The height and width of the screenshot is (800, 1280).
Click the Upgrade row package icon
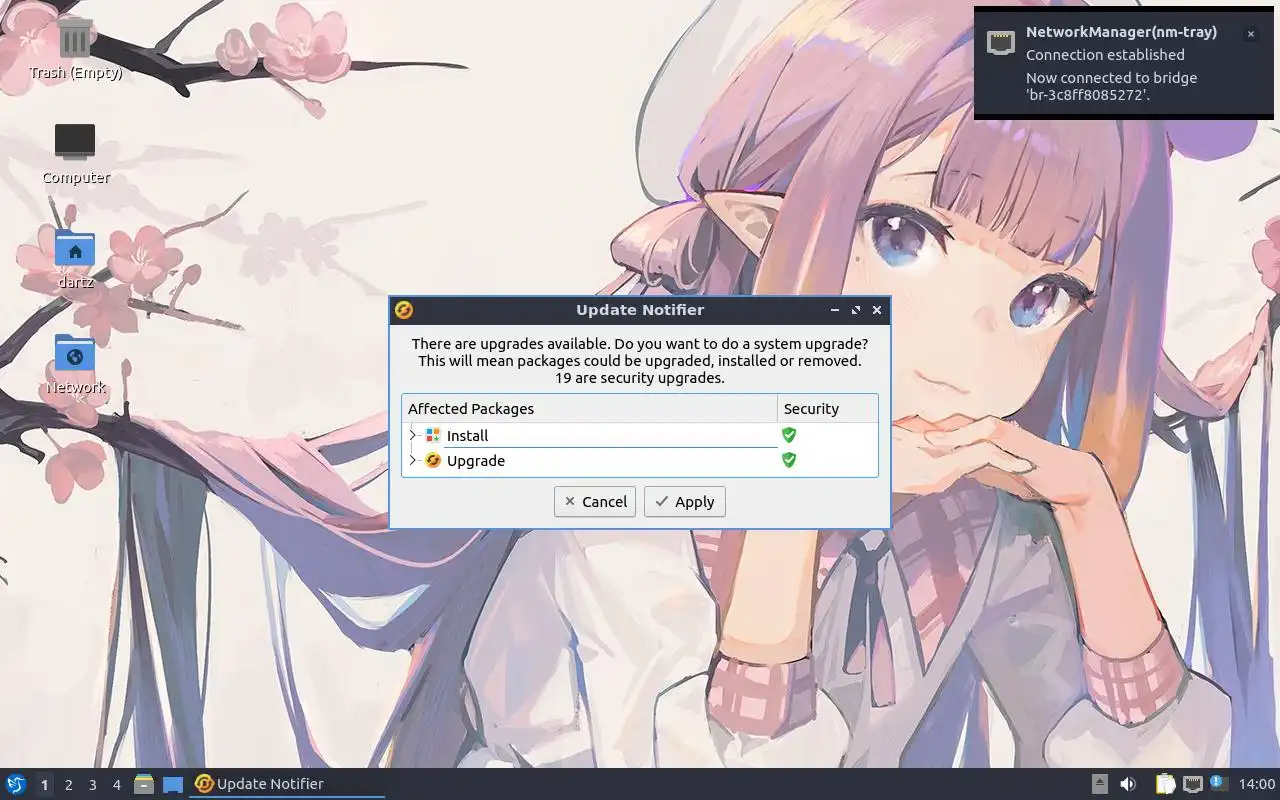[433, 460]
